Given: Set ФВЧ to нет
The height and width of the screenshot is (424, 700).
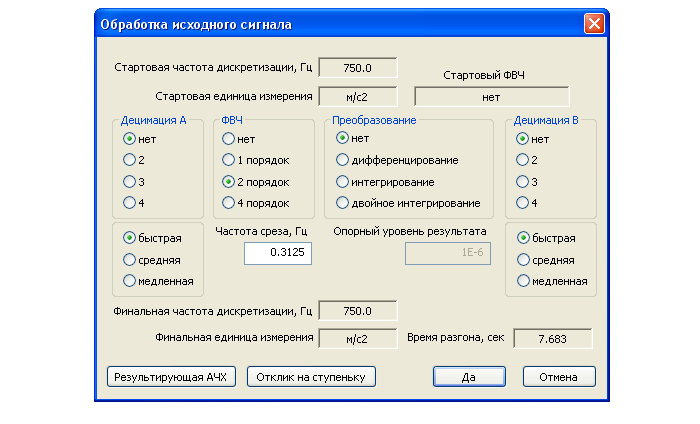Looking at the screenshot, I should click(x=229, y=139).
